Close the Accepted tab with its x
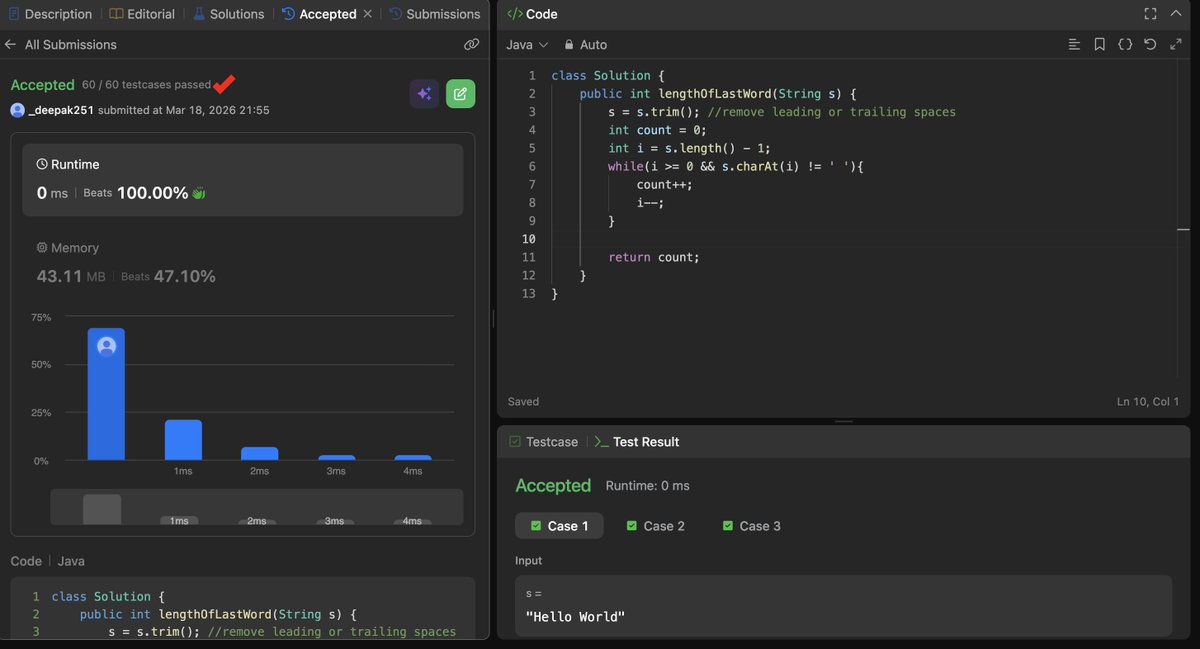The image size is (1200, 649). pos(368,14)
